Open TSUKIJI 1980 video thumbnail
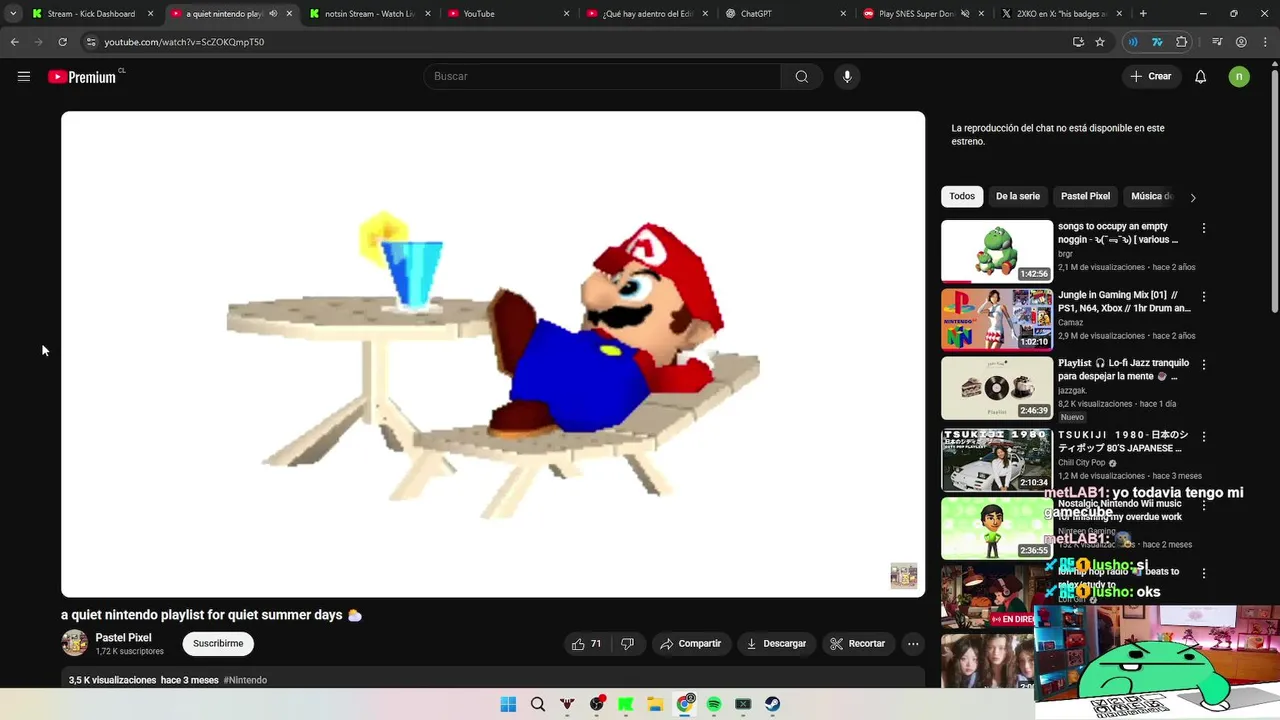1280x720 pixels. pos(997,460)
